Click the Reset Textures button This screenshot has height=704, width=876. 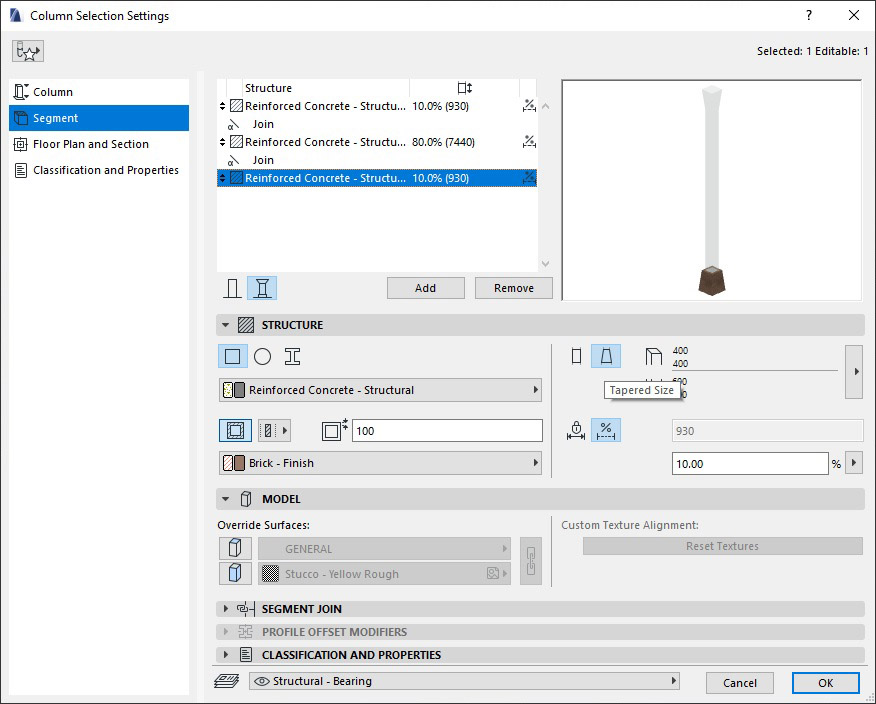(x=722, y=546)
